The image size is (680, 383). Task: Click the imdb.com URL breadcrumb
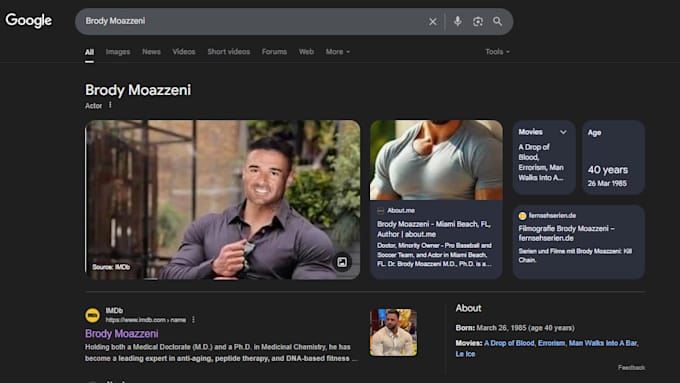146,320
